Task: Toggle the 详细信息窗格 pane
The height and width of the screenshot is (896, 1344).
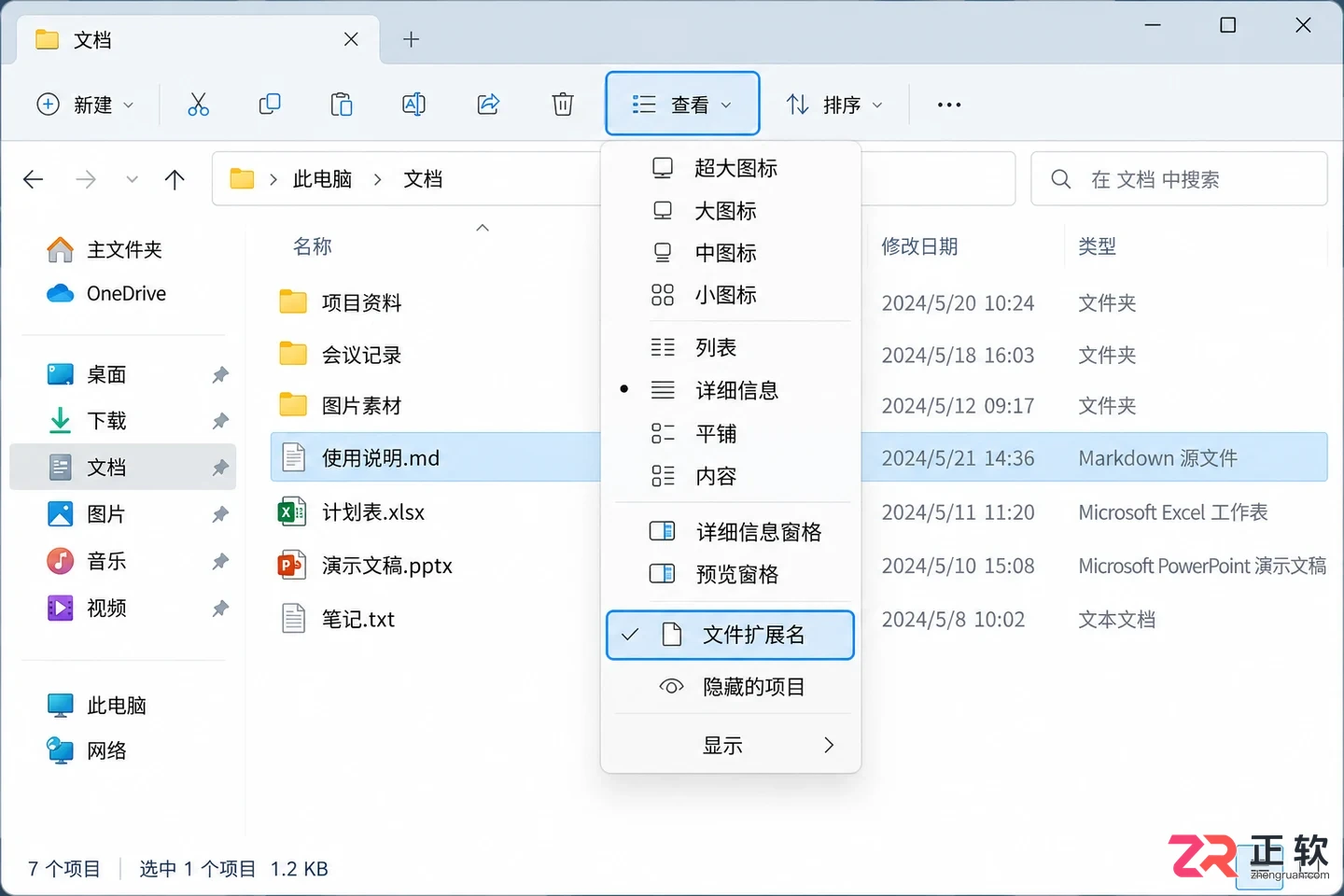Action: pos(730,532)
